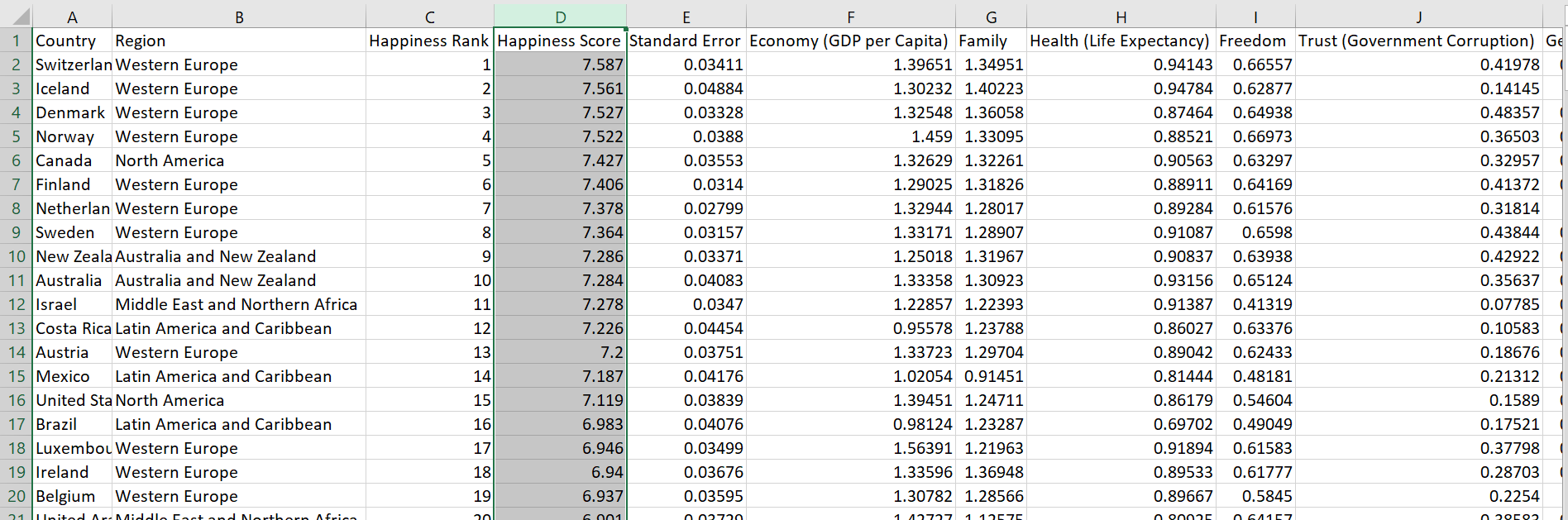Select column J header
Screen dimensions: 1568x520
click(x=1419, y=17)
